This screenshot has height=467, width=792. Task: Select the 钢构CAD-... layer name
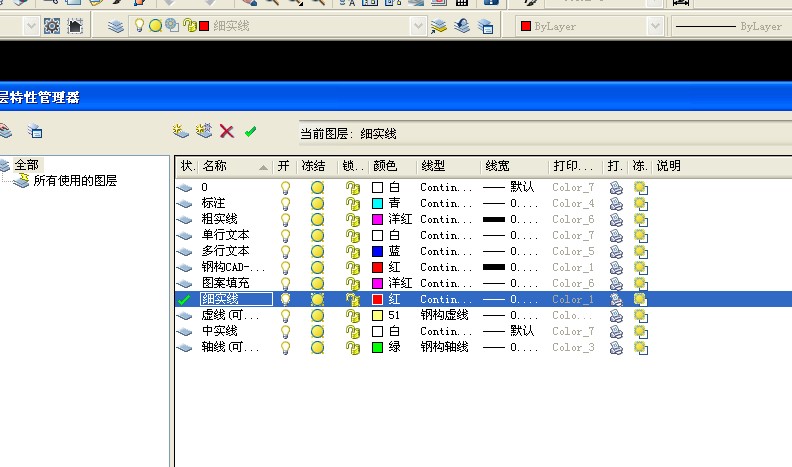(x=233, y=267)
